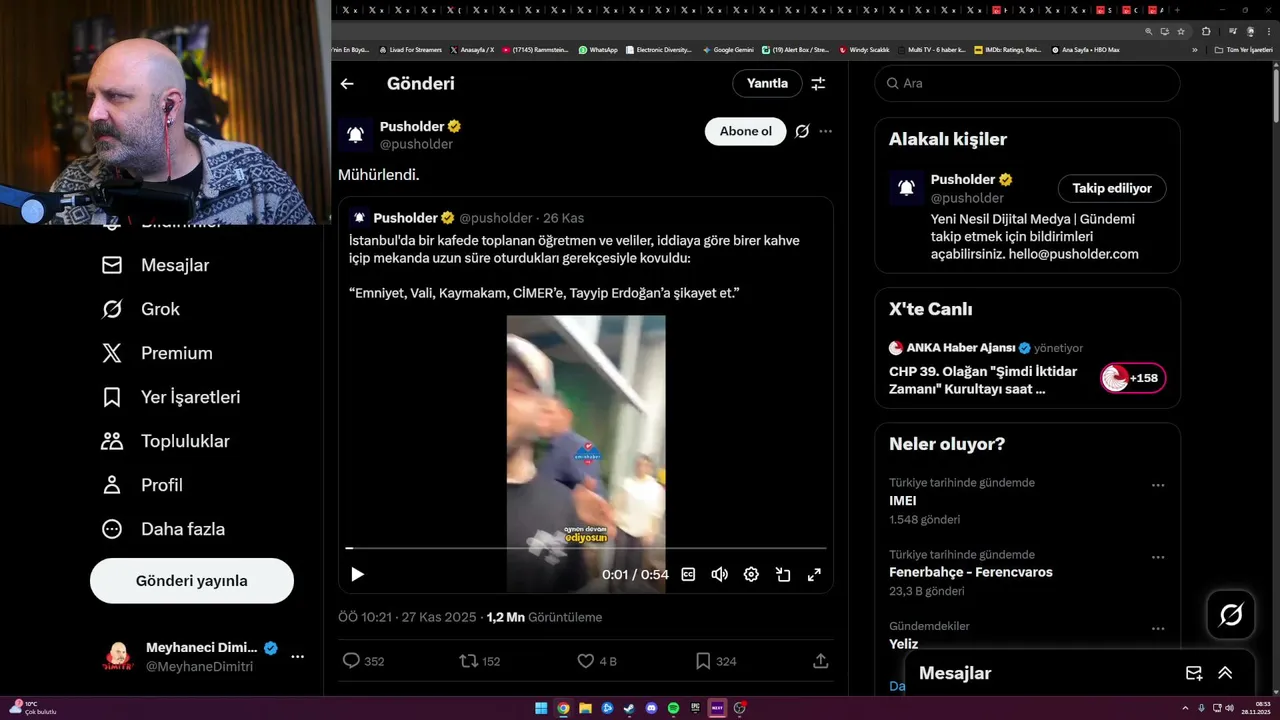This screenshot has width=1280, height=720.
Task: Mute the video volume icon
Action: (719, 574)
